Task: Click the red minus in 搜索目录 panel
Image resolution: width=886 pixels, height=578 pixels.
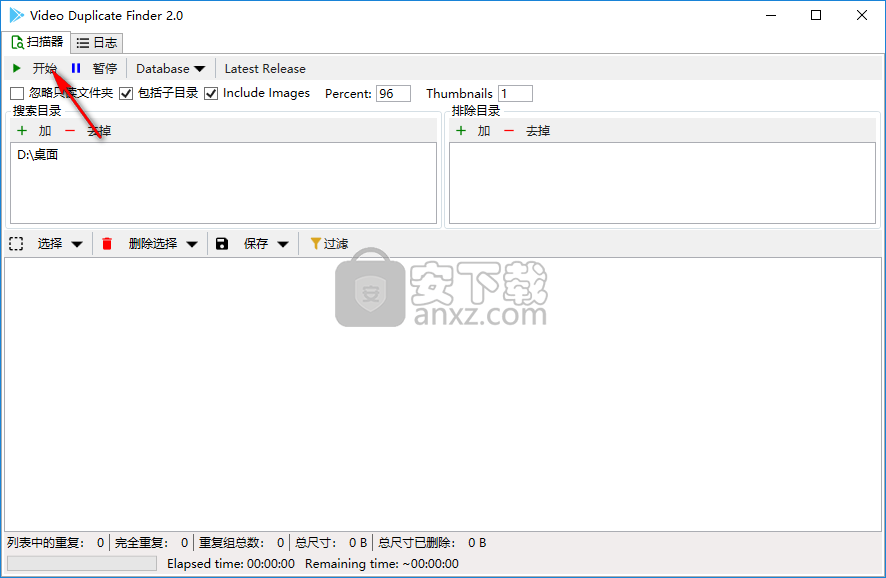Action: pyautogui.click(x=70, y=131)
